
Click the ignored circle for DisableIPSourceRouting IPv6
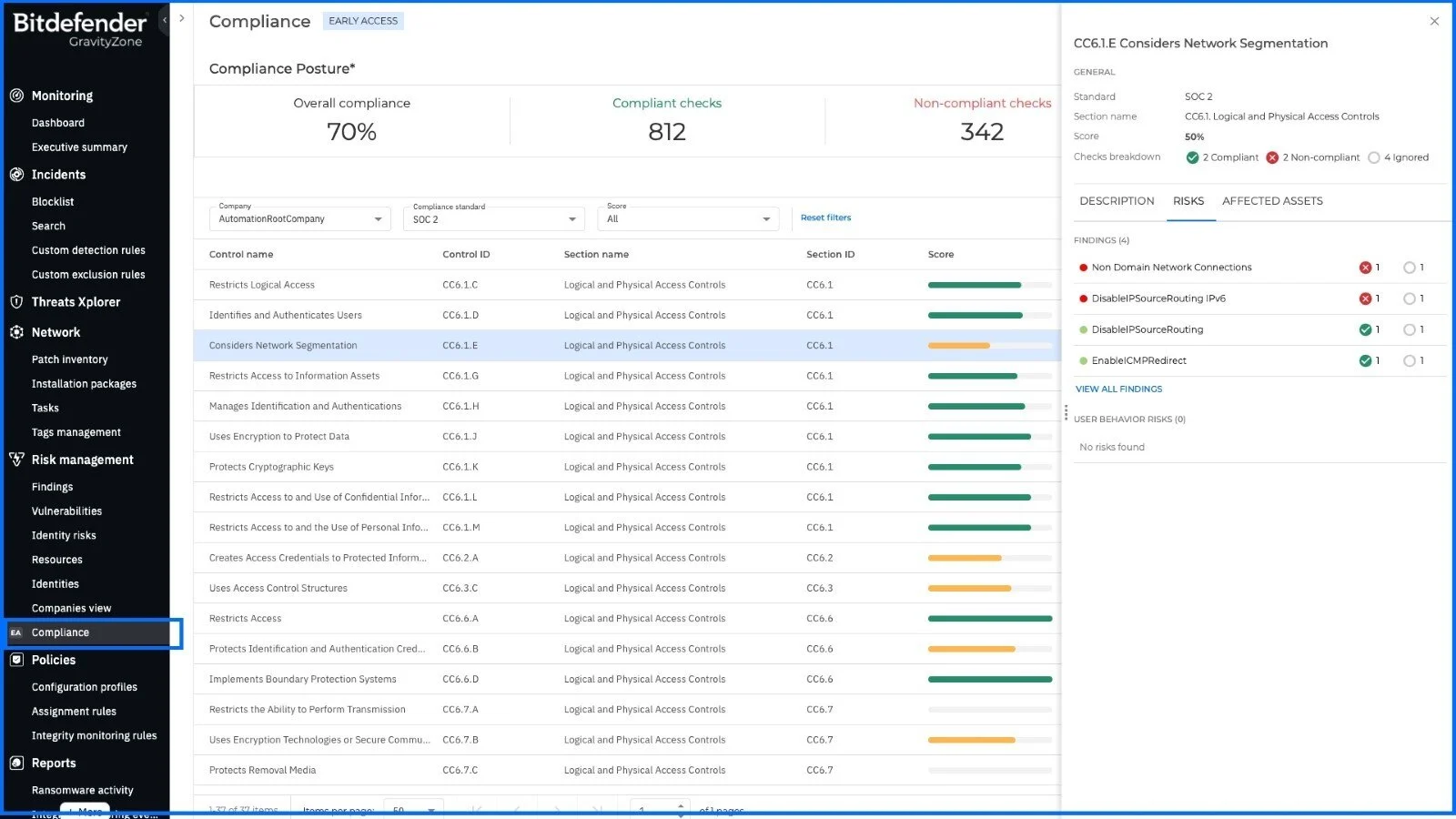(1409, 298)
